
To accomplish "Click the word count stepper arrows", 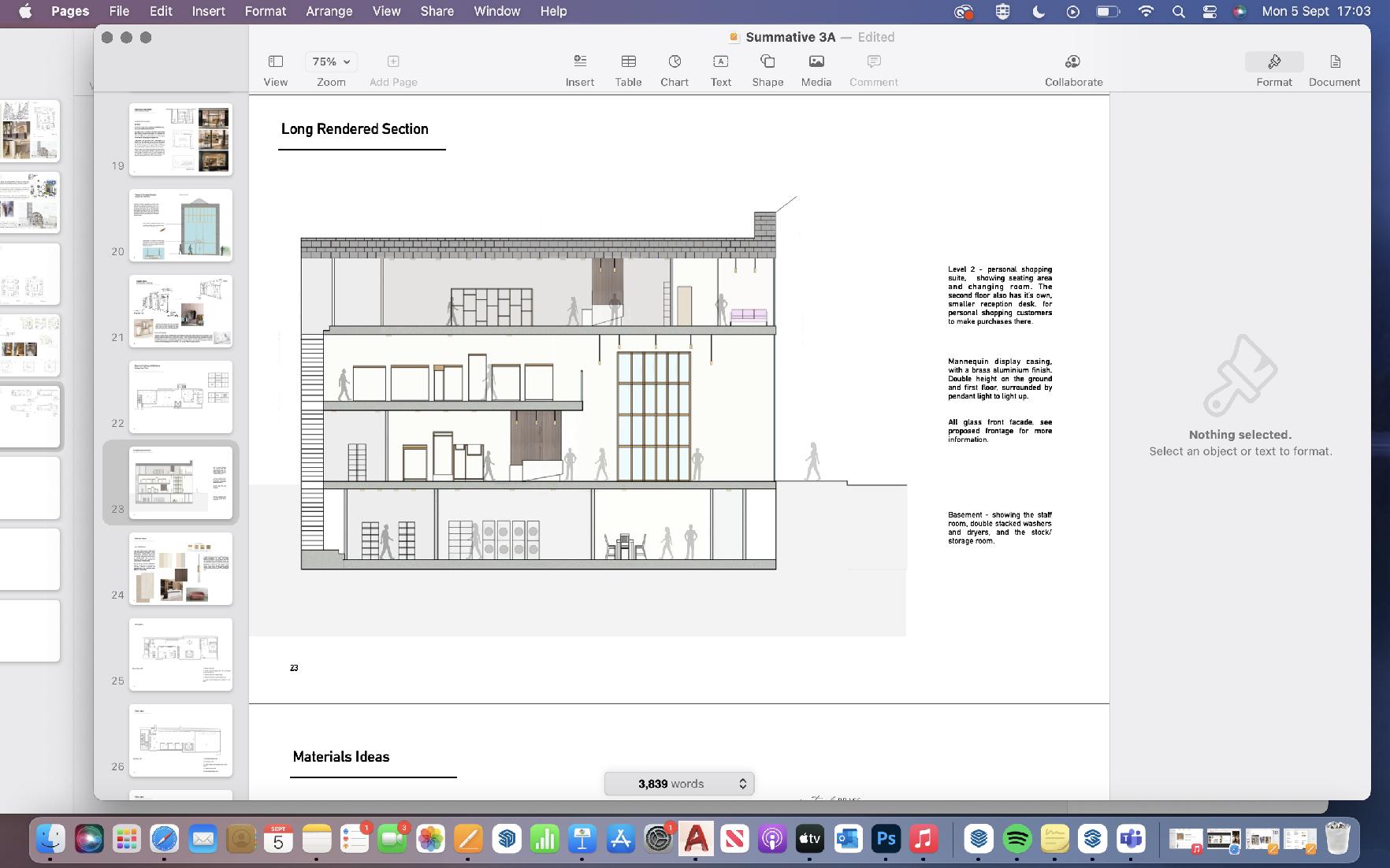I will tap(742, 784).
